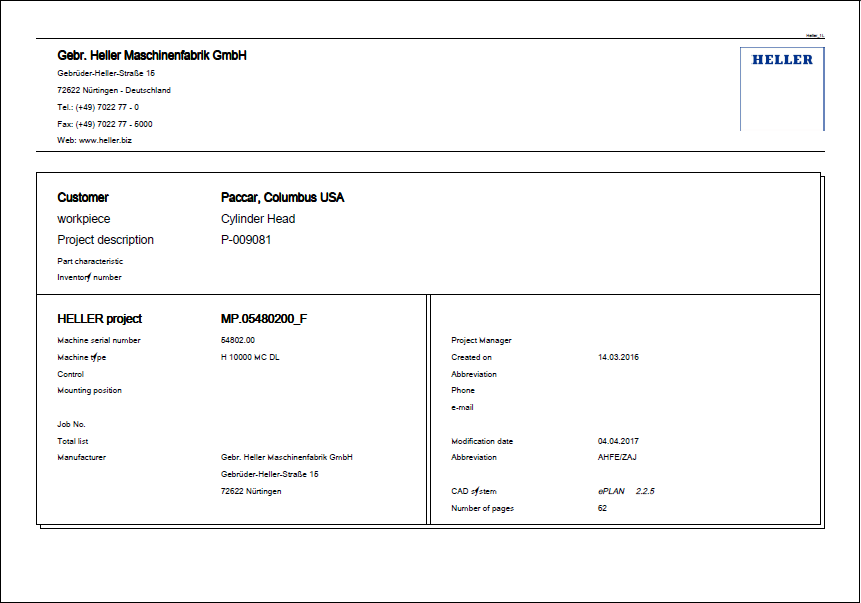Select the abbreviation value AHFE/ZAJ

(617, 457)
